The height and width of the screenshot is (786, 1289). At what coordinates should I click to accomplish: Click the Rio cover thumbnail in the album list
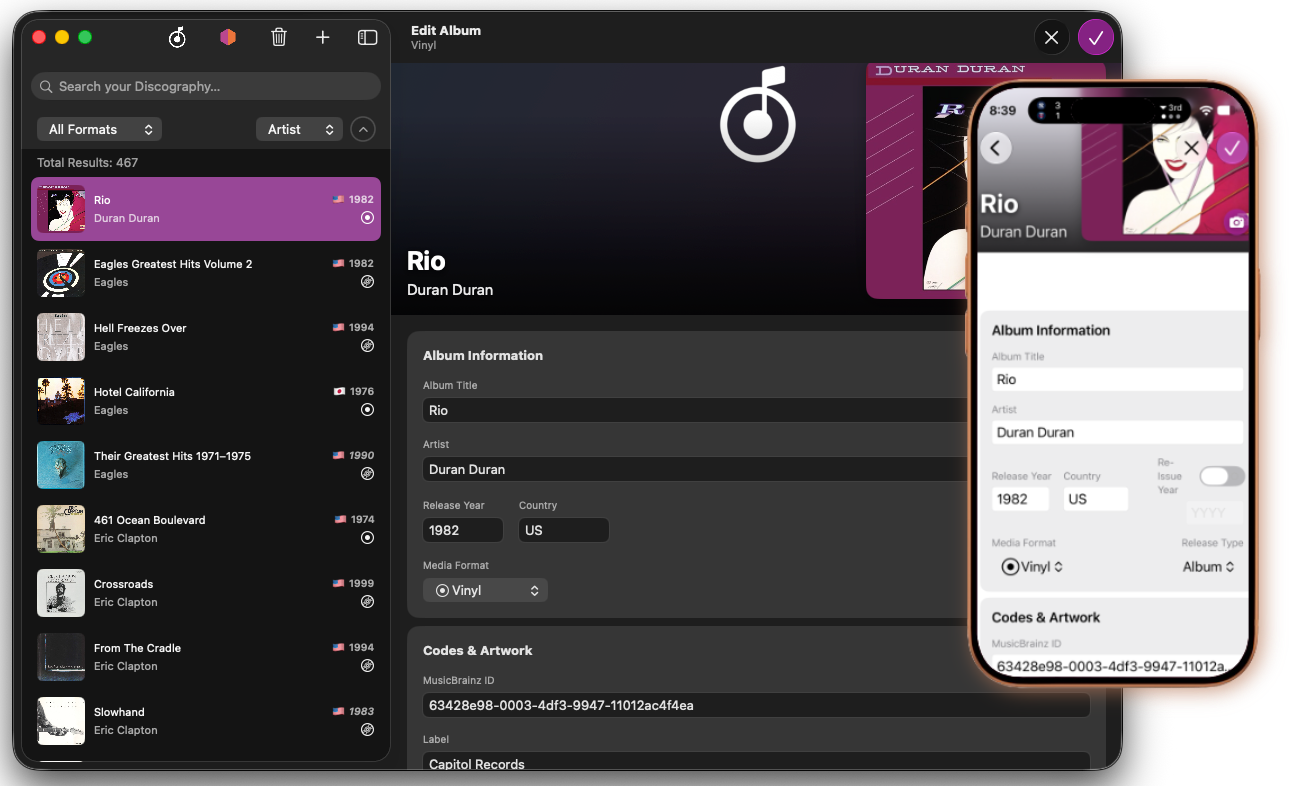61,209
